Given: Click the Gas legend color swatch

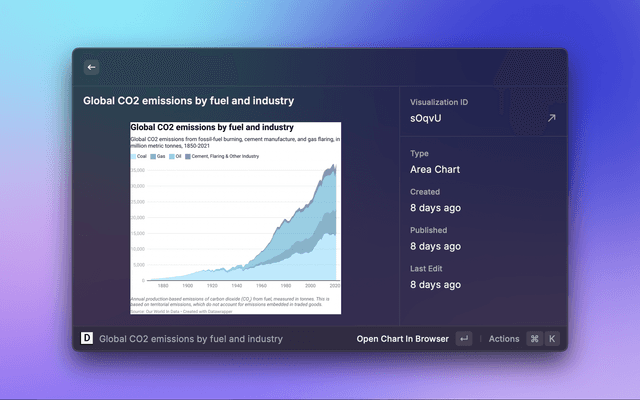Looking at the screenshot, I should [x=154, y=157].
